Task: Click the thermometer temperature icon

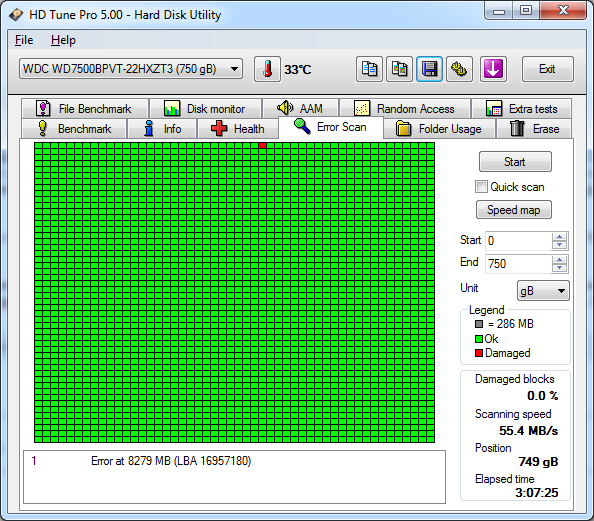Action: pyautogui.click(x=267, y=69)
